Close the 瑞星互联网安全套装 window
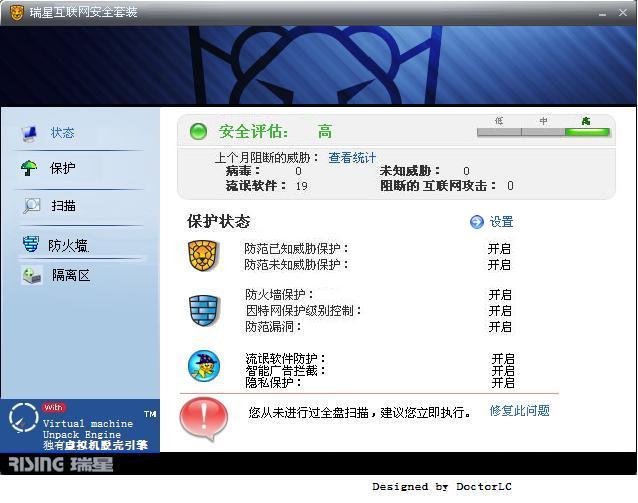 pos(623,13)
